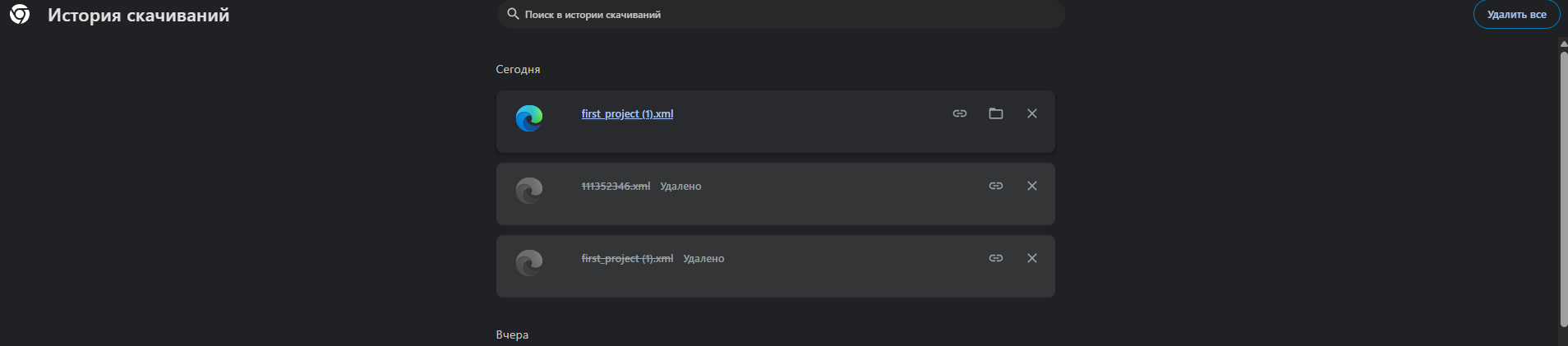Click the scrollbar up arrow at the top
1568x346 pixels.
coord(1563,44)
